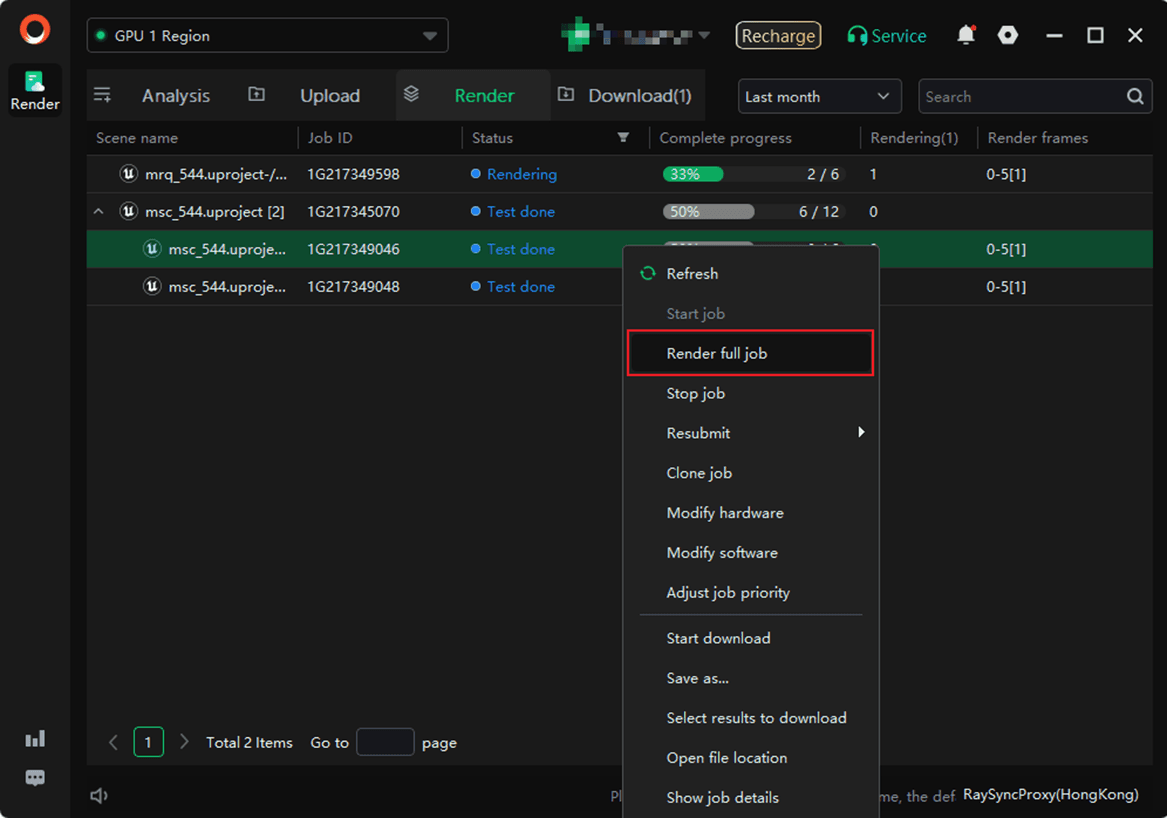This screenshot has width=1167, height=818.
Task: Open the notification bell
Action: 965,36
